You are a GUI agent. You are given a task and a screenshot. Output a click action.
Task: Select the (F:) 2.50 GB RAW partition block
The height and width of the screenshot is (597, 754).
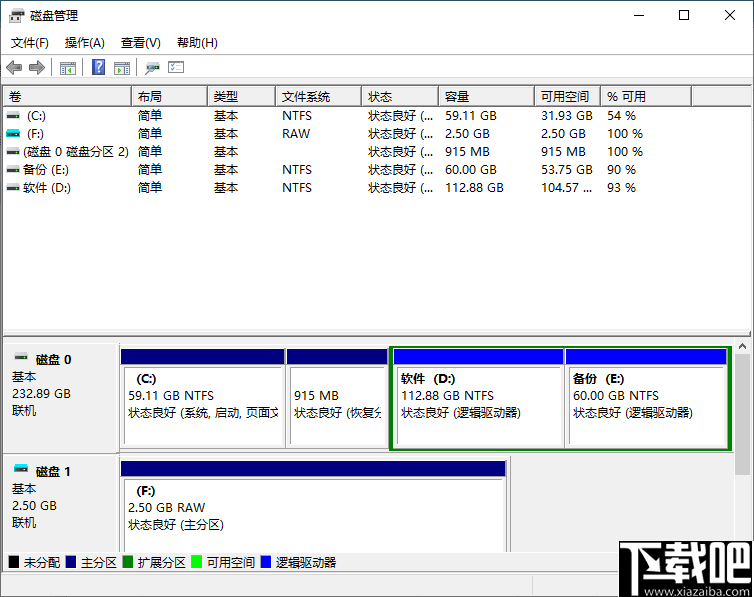pos(313,507)
